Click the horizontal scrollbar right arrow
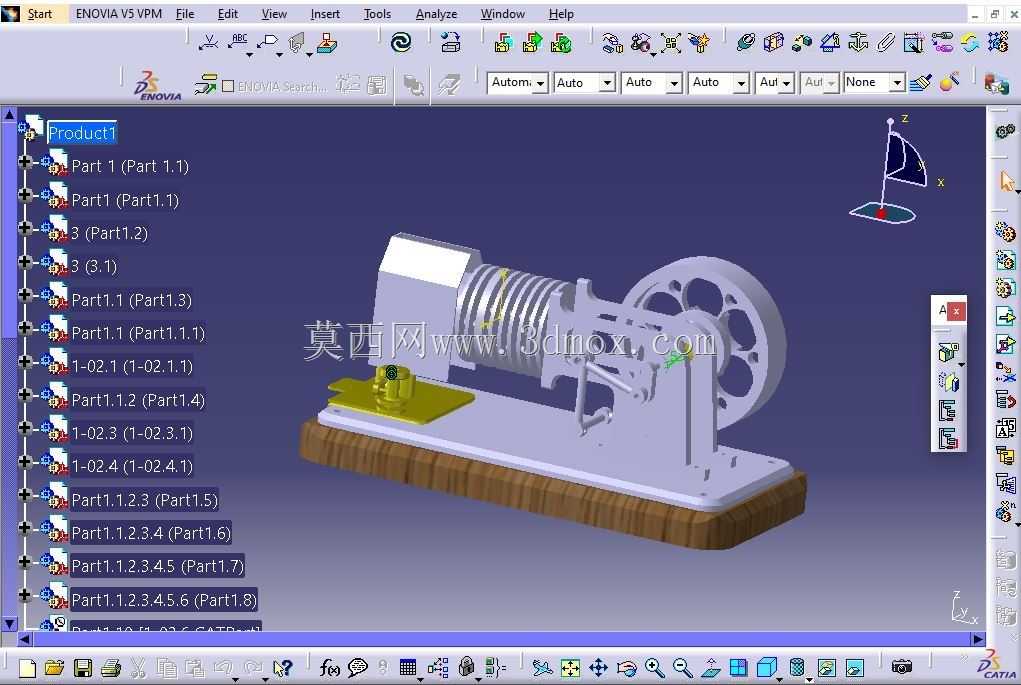The height and width of the screenshot is (685, 1021). (x=977, y=639)
